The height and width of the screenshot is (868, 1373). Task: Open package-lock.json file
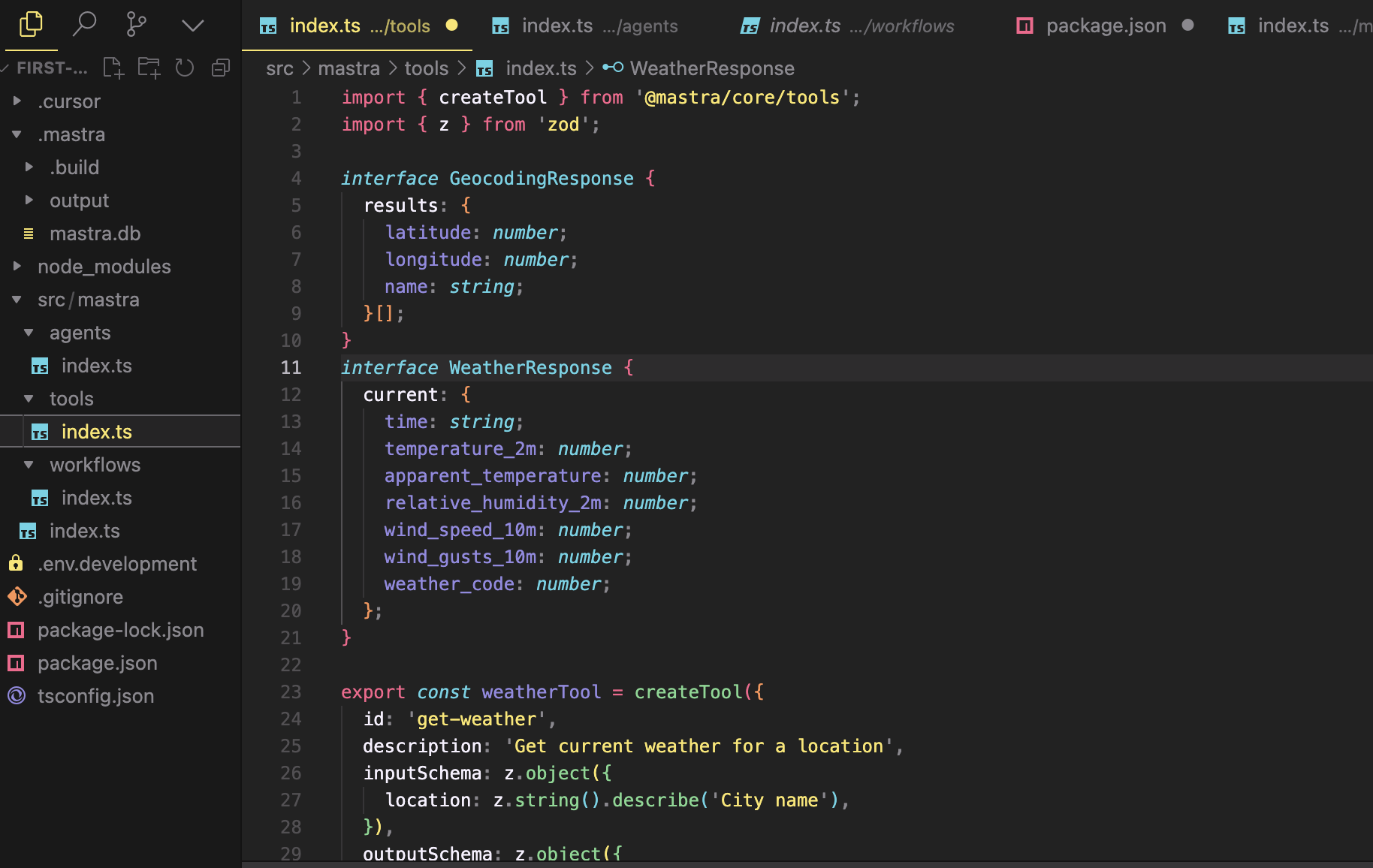point(120,630)
